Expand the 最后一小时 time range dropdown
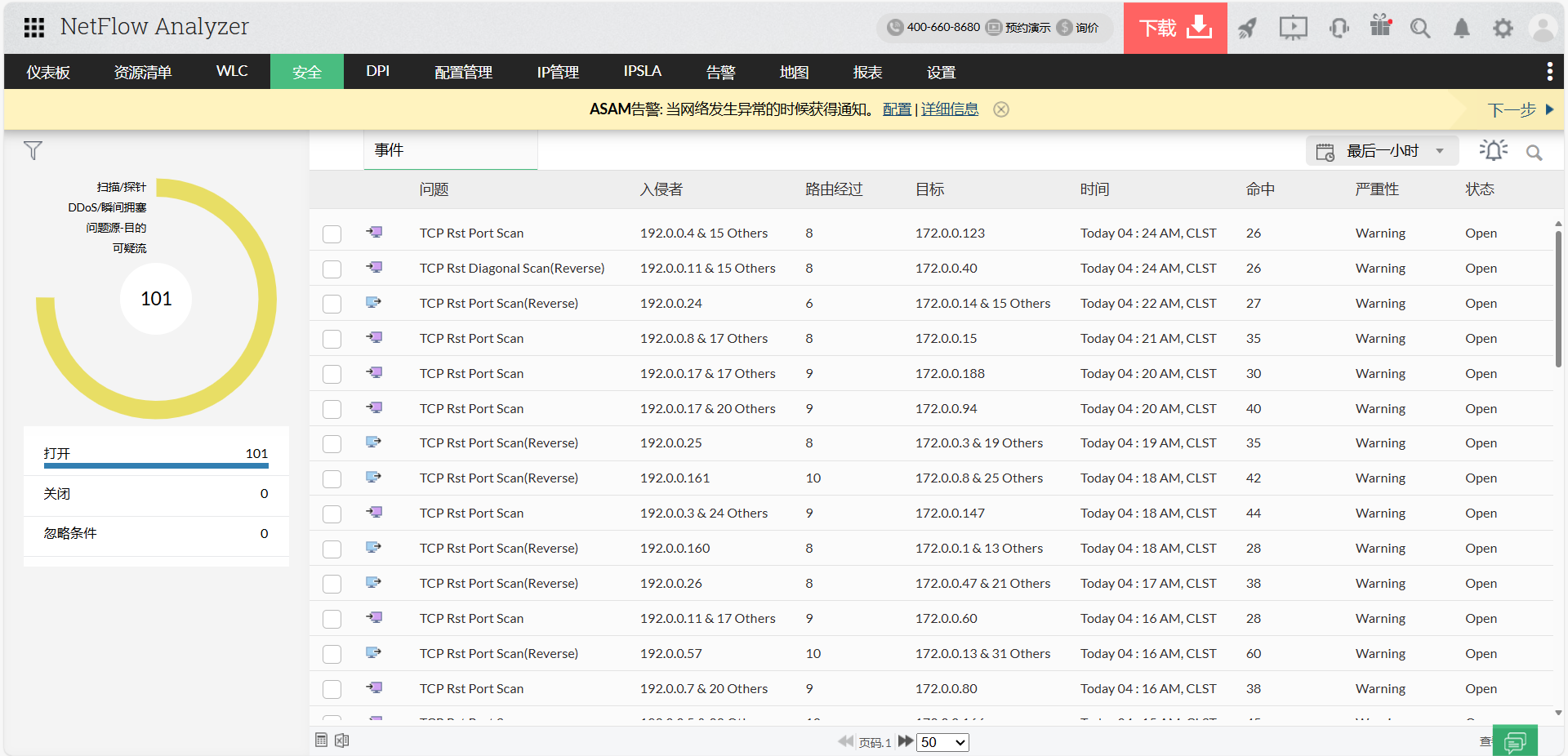1568x756 pixels. (x=1382, y=151)
